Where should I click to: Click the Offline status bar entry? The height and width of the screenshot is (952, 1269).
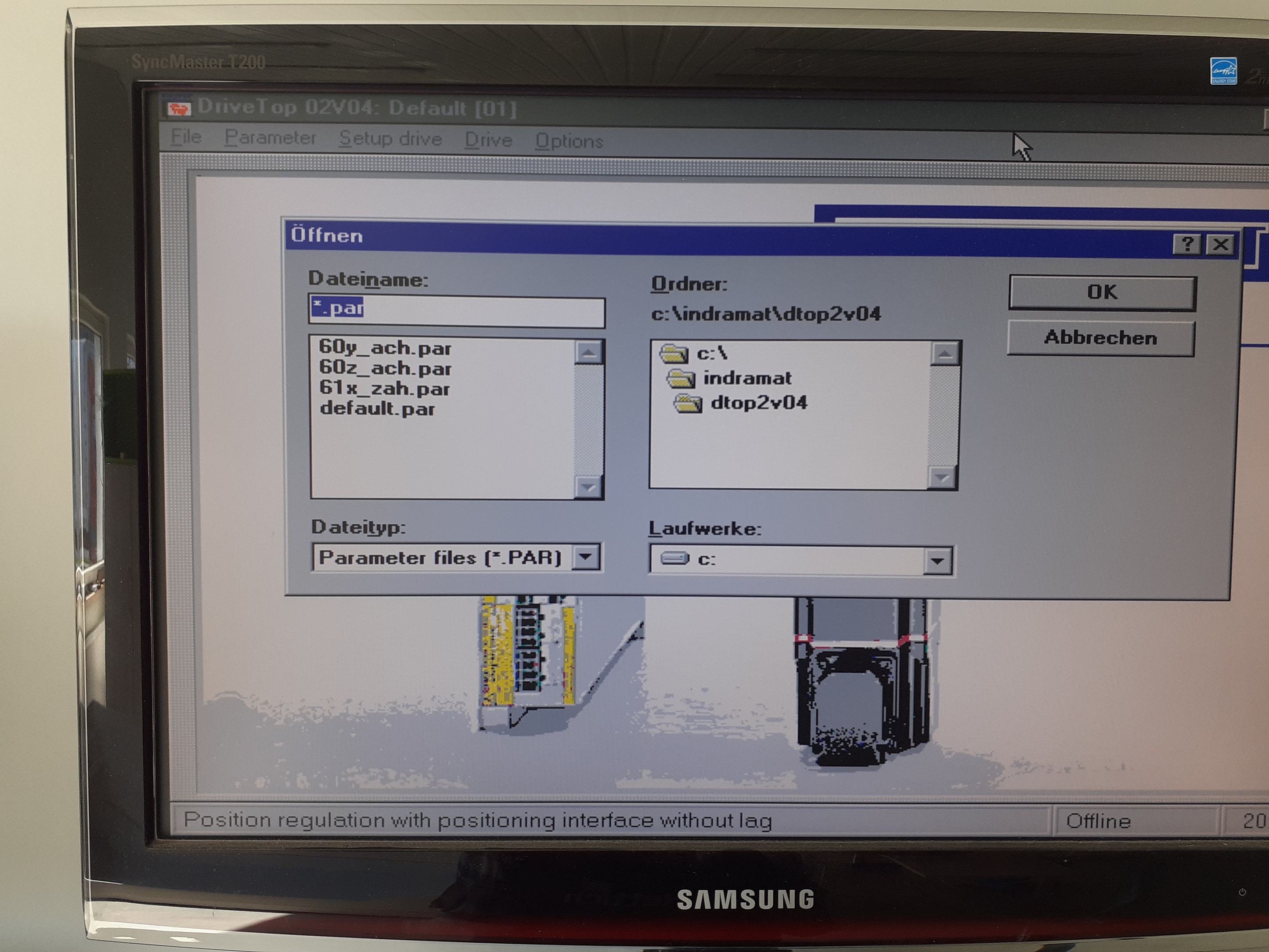click(1098, 821)
